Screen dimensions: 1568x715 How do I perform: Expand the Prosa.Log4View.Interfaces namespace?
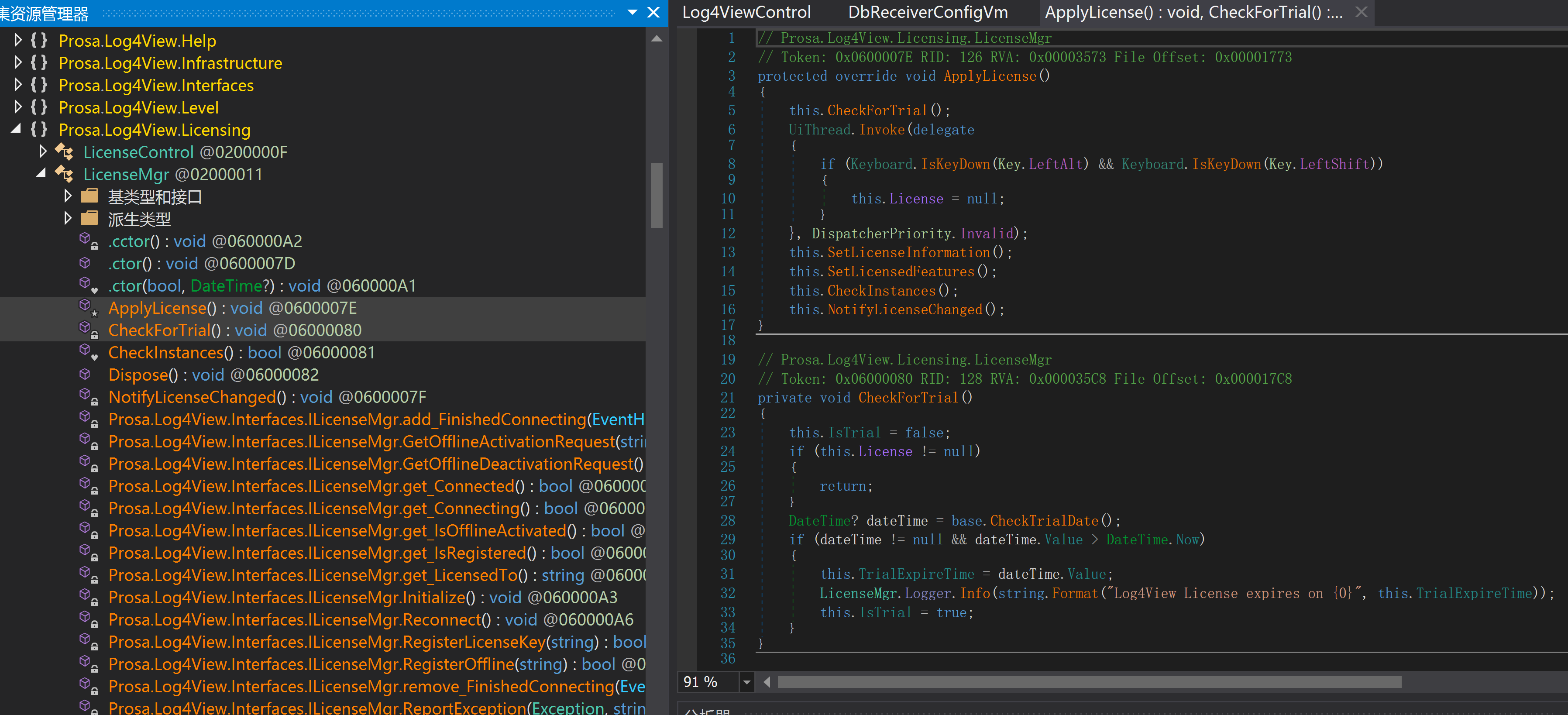[x=17, y=85]
